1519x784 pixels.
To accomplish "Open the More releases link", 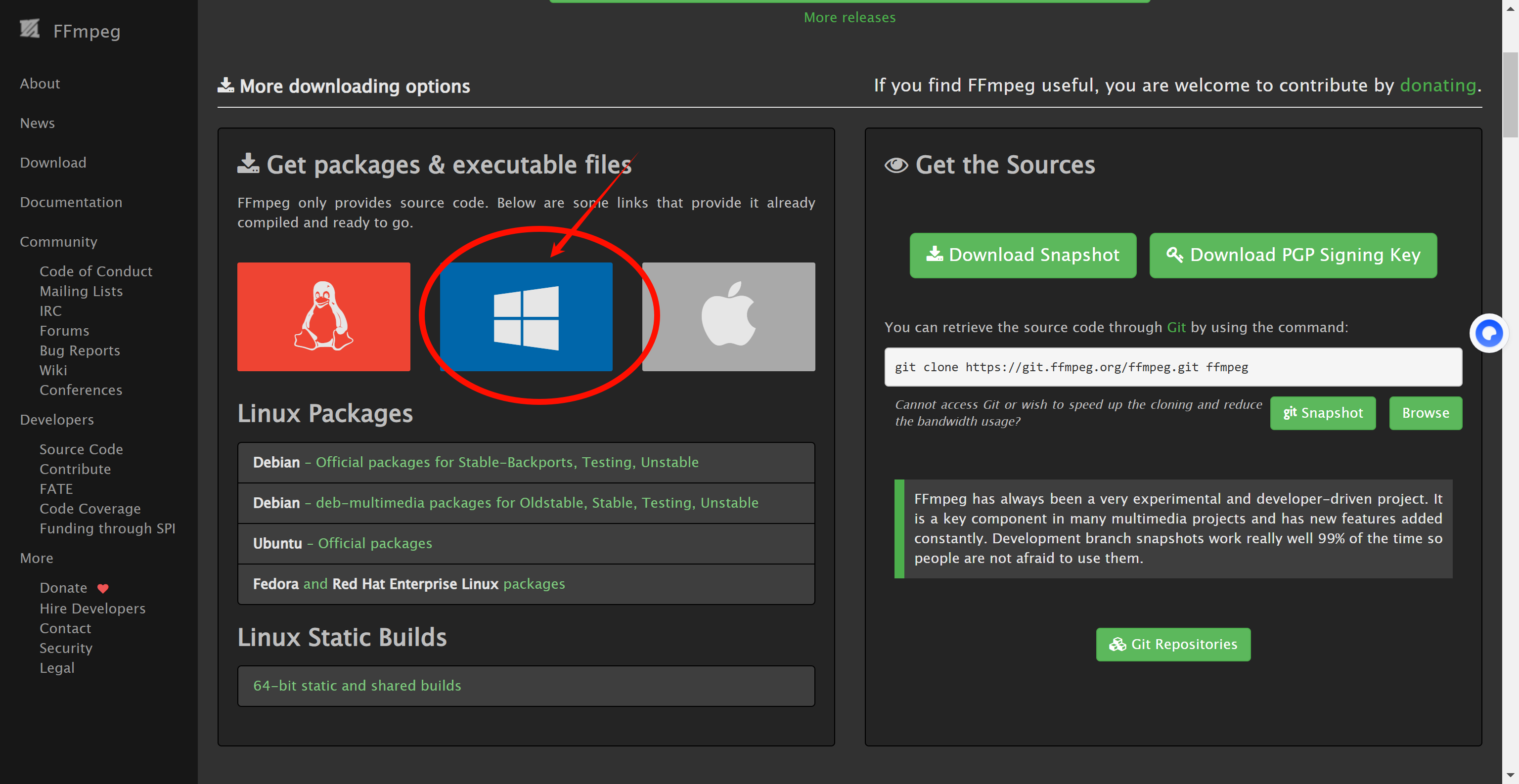I will pos(849,18).
